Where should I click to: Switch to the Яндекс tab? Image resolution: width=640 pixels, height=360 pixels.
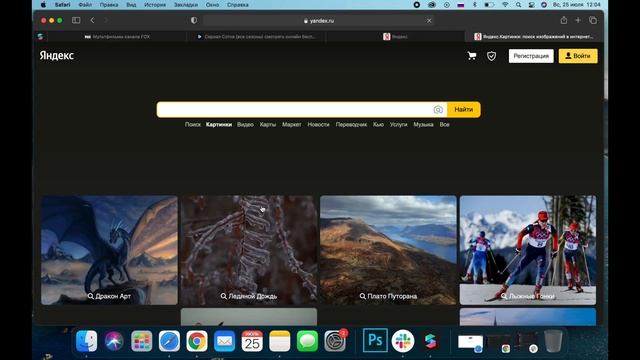(395, 37)
